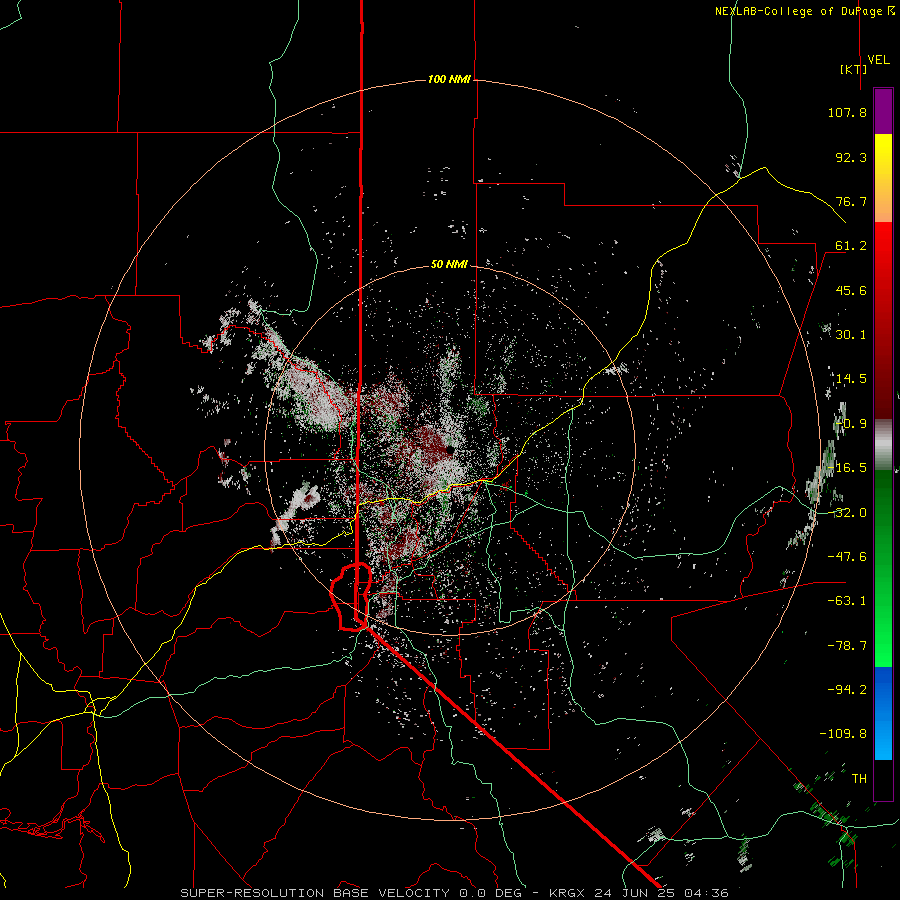Click the -63.1 legend value
The width and height of the screenshot is (900, 900).
coord(847,601)
